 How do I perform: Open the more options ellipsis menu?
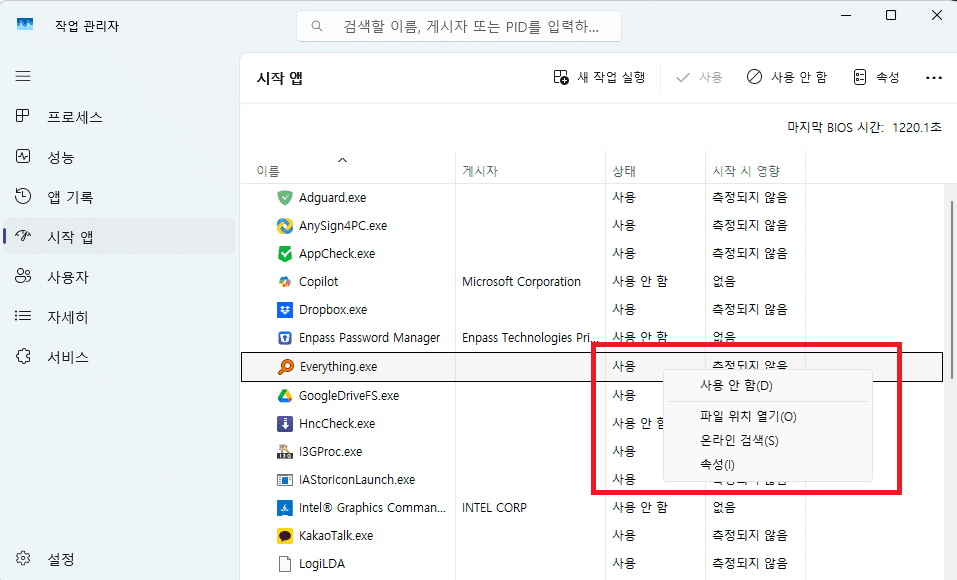934,78
